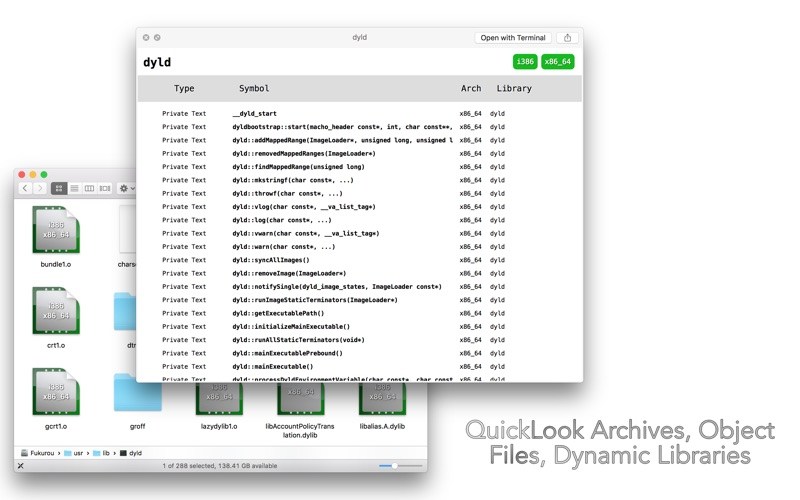Viewport: 800px width, 500px height.
Task: Select bundle1.o file icon in Finder
Action: [x=56, y=230]
